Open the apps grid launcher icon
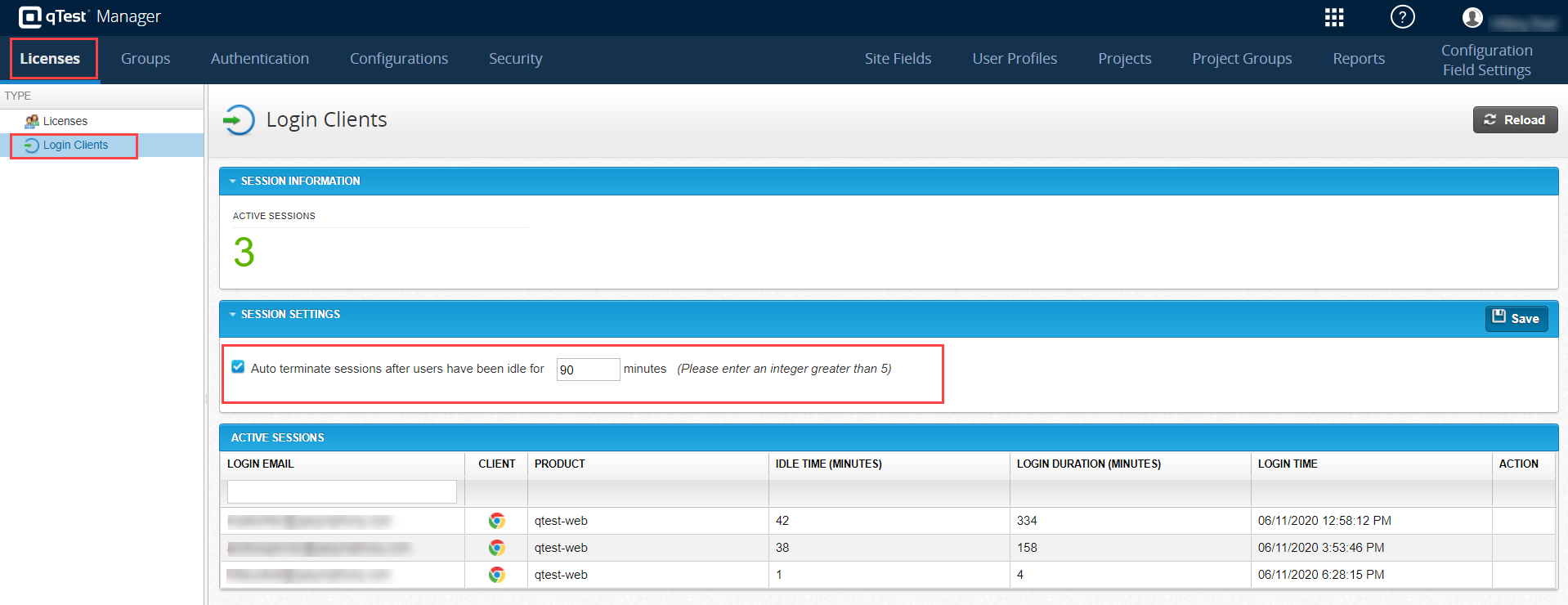This screenshot has height=605, width=1568. tap(1334, 17)
